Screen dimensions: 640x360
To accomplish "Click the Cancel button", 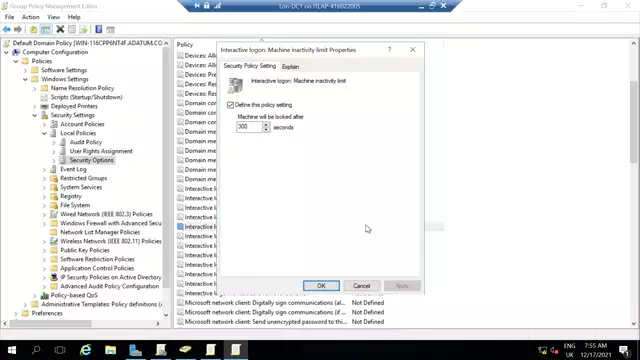I will click(x=362, y=286).
